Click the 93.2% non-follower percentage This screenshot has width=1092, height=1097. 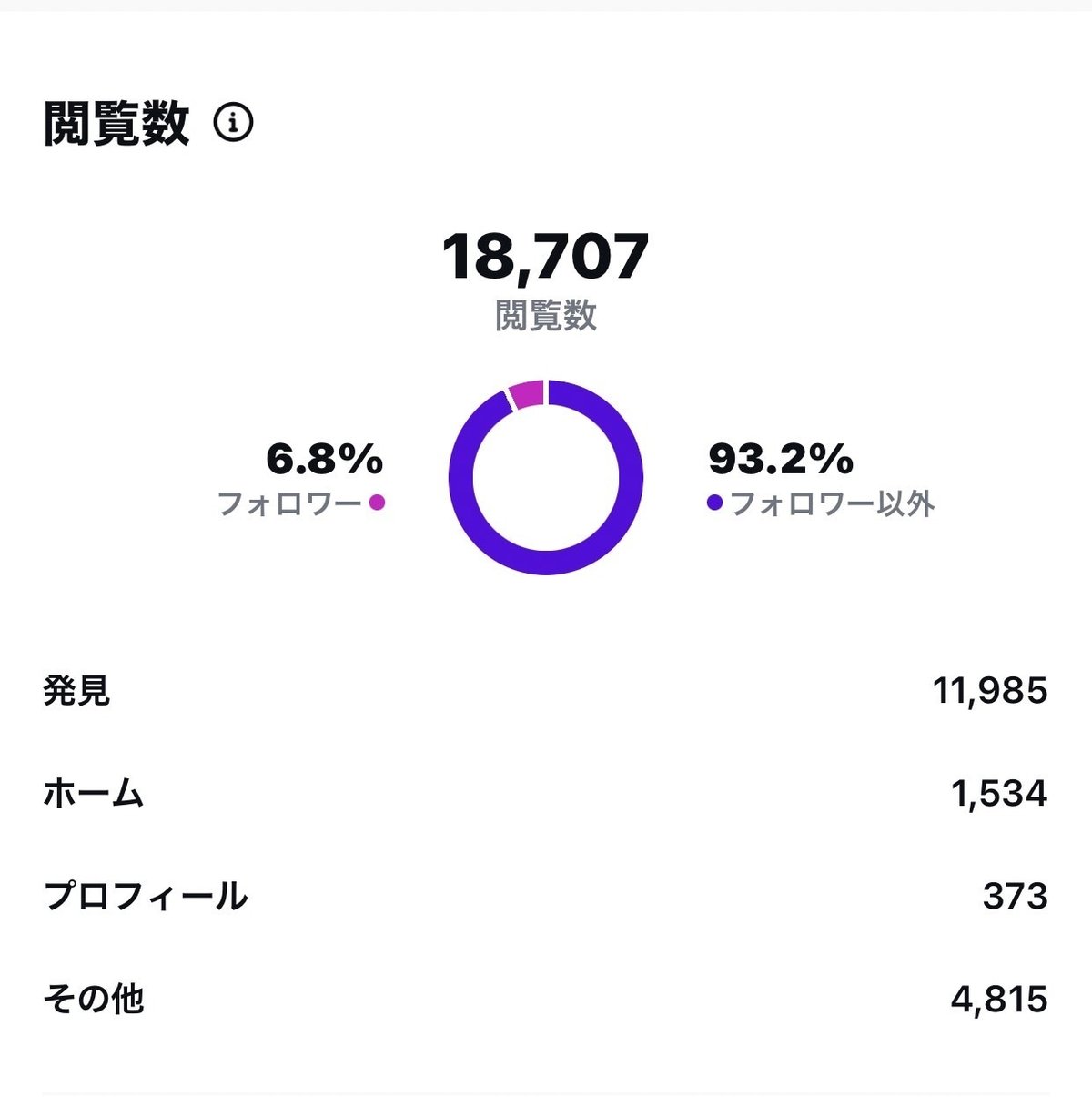781,459
